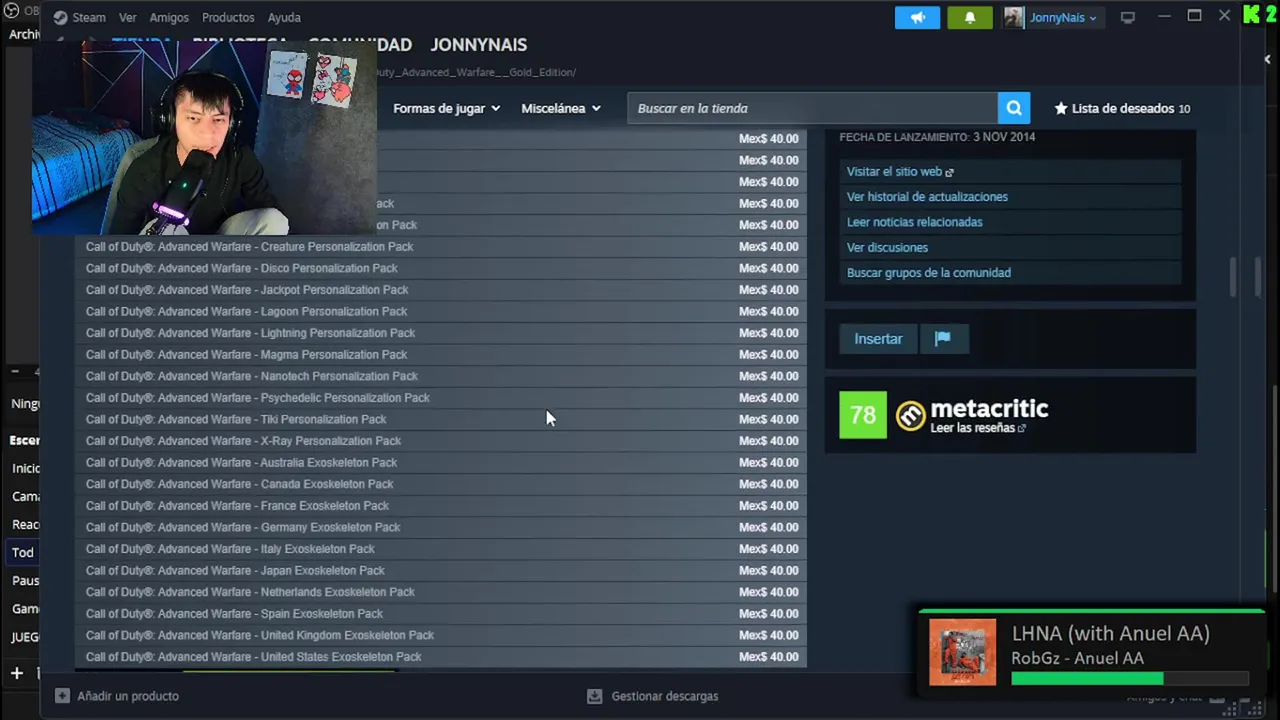
Task: Open the Ver menu
Action: [127, 17]
